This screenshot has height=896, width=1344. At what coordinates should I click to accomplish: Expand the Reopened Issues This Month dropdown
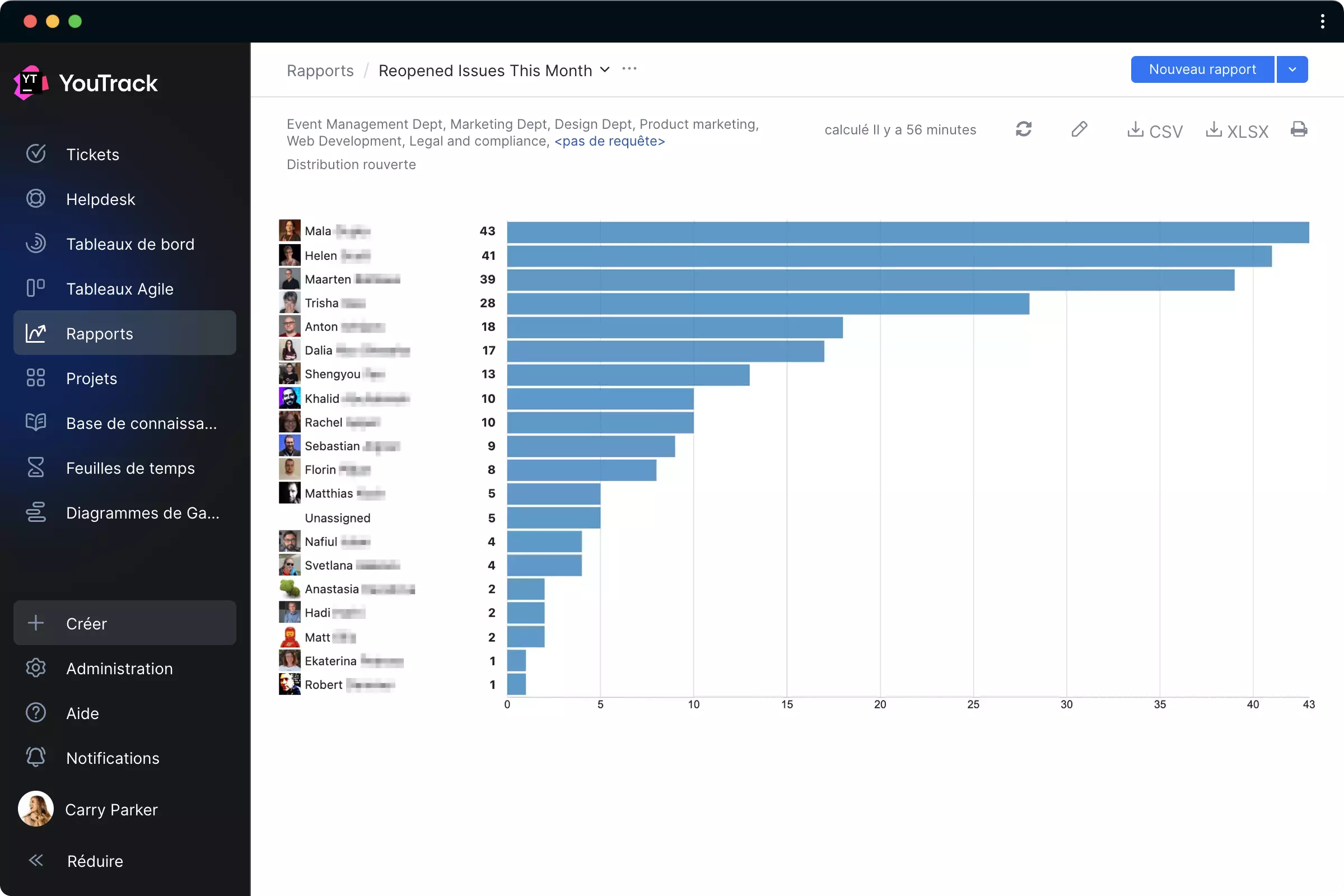point(605,69)
